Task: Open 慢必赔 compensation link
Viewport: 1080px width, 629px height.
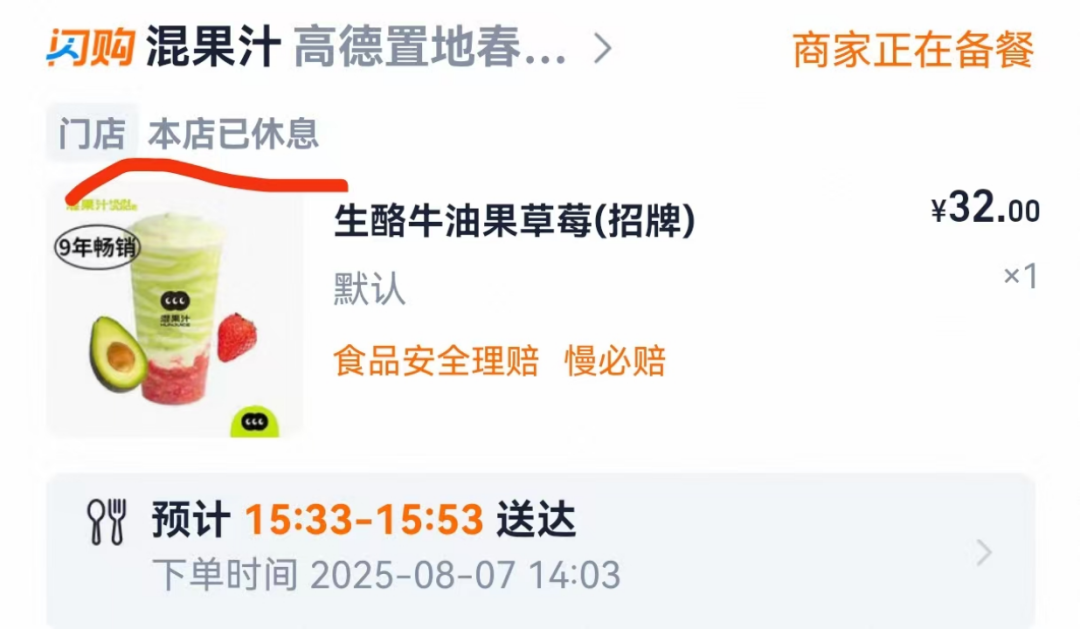Action: click(615, 361)
